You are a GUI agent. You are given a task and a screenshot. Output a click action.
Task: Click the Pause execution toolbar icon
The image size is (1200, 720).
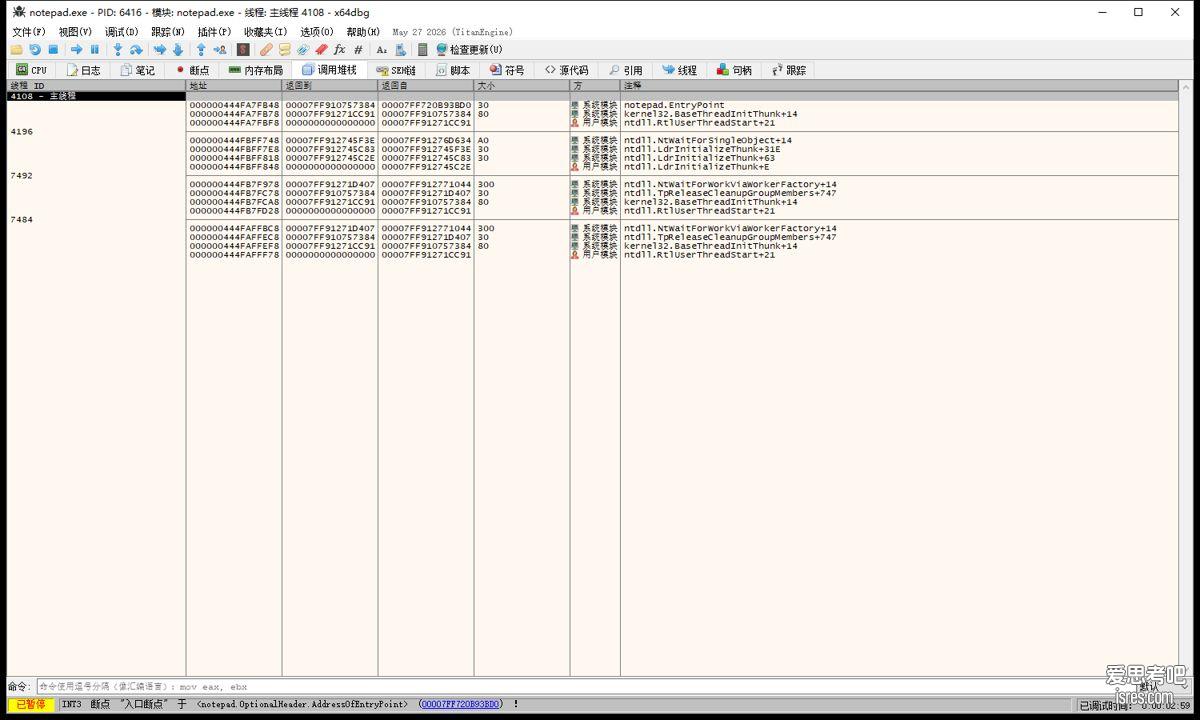point(95,49)
